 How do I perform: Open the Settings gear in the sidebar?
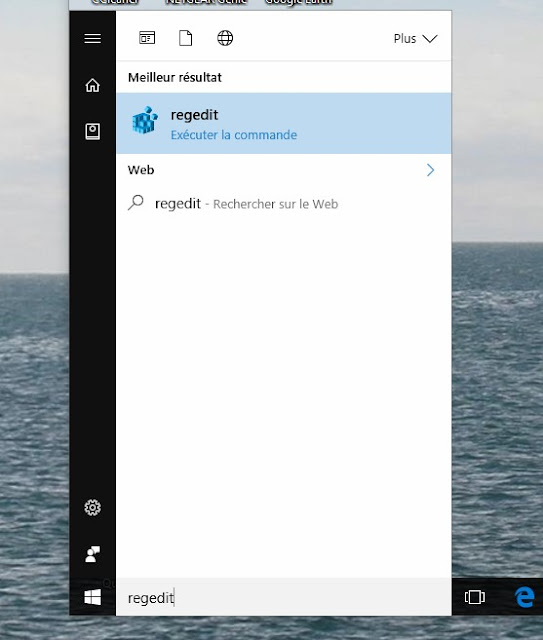coord(93,507)
